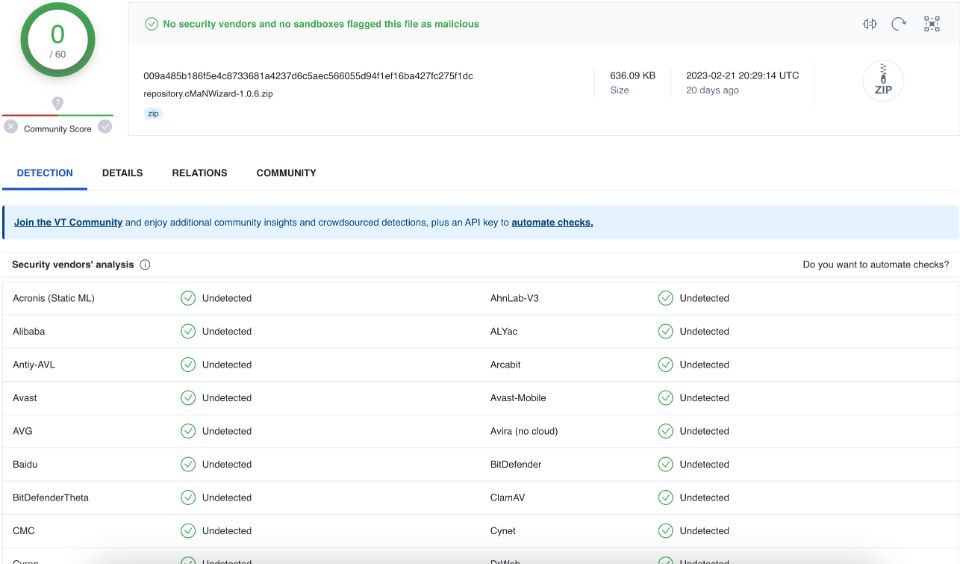Click Avast-Mobile undetected check icon
Screen dimensions: 960x564
click(666, 398)
